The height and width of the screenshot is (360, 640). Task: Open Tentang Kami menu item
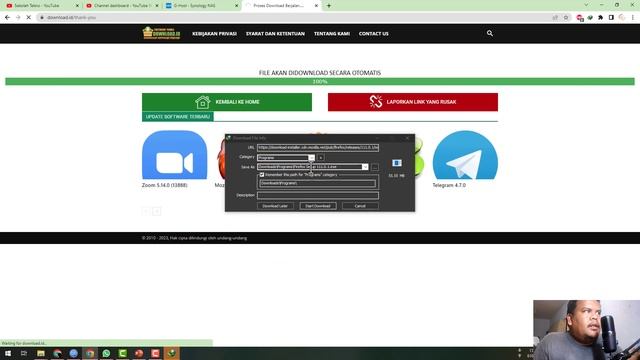click(332, 34)
